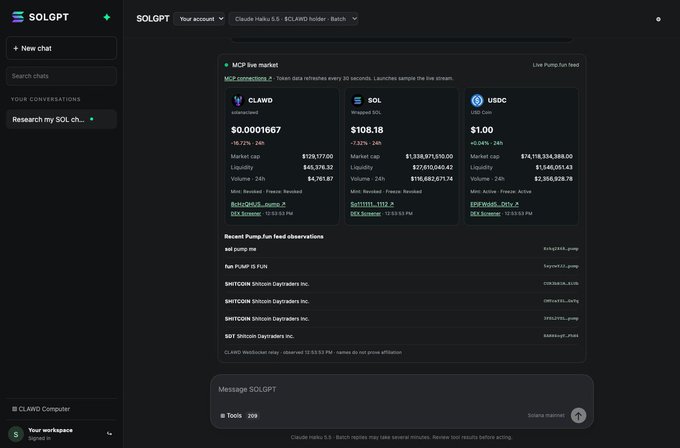Click the 'USD Coin' subtitle
The height and width of the screenshot is (448, 680).
[481, 112]
